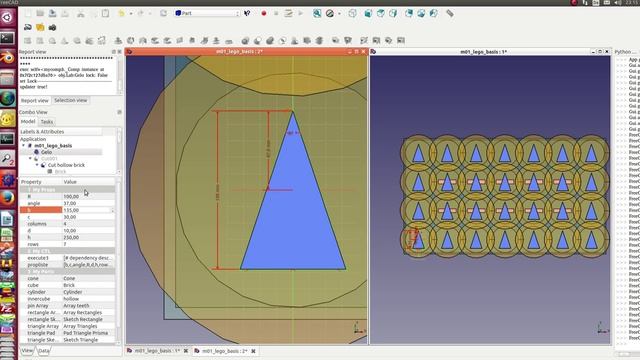
Task: Click the Labels & Attributes column header
Action: point(61,131)
